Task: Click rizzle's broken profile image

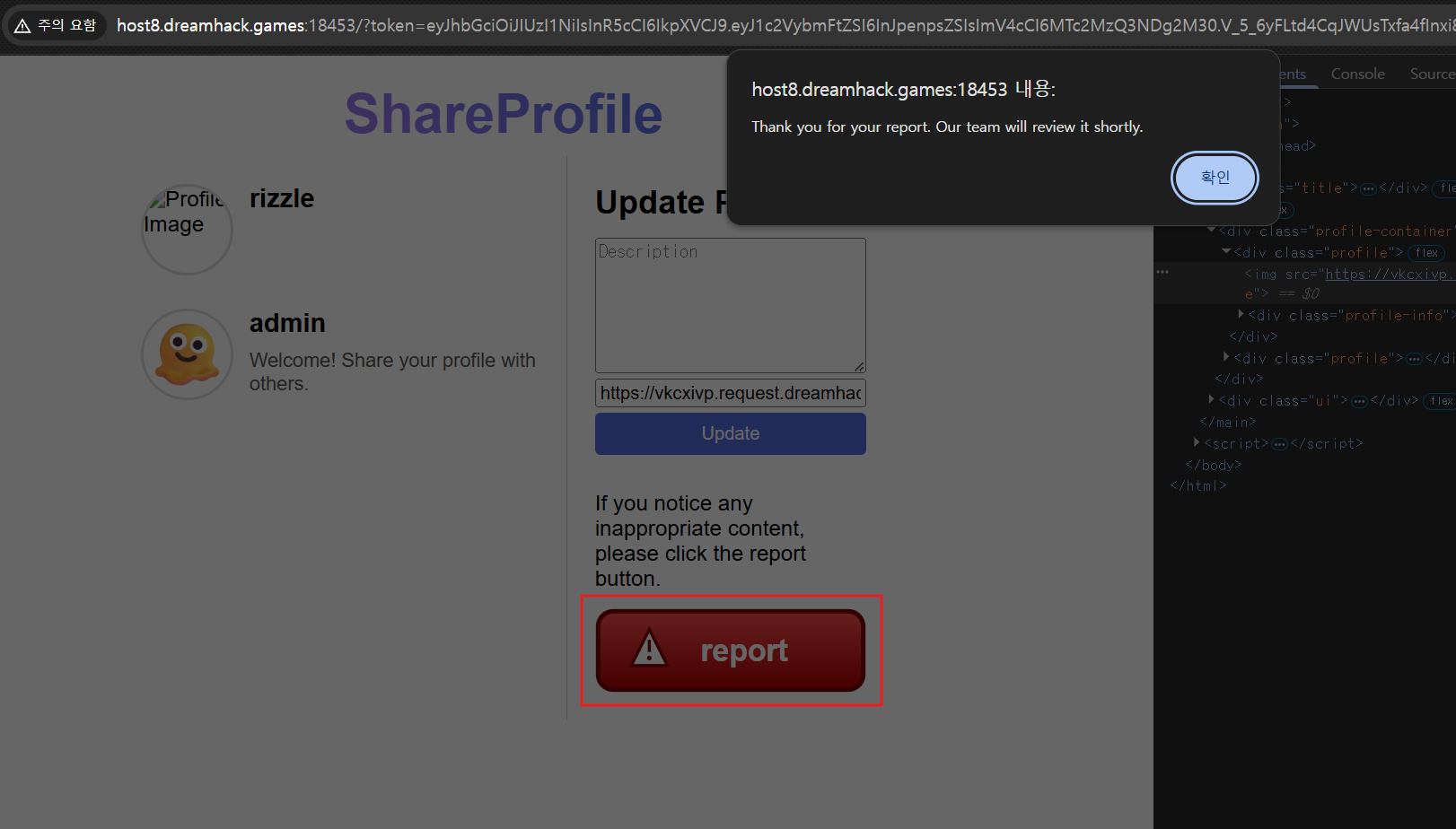Action: 187,230
